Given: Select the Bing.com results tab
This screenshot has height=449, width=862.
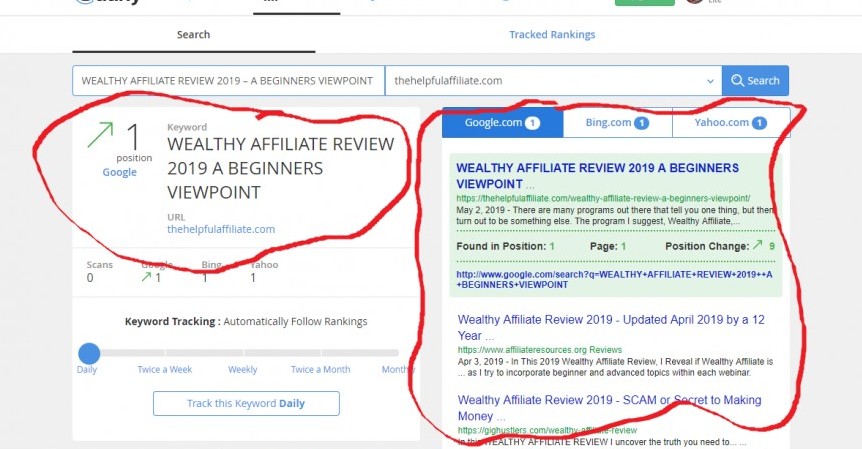Looking at the screenshot, I should pos(617,123).
